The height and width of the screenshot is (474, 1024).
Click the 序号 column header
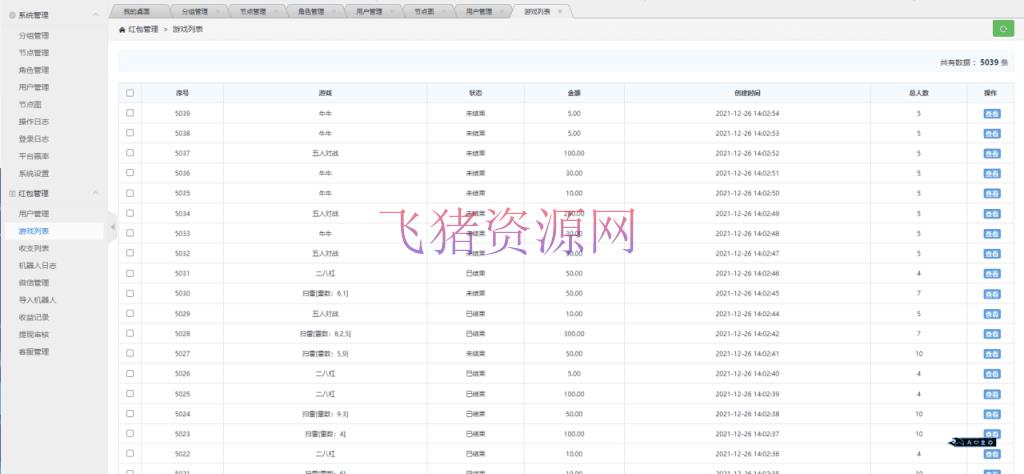coord(182,93)
